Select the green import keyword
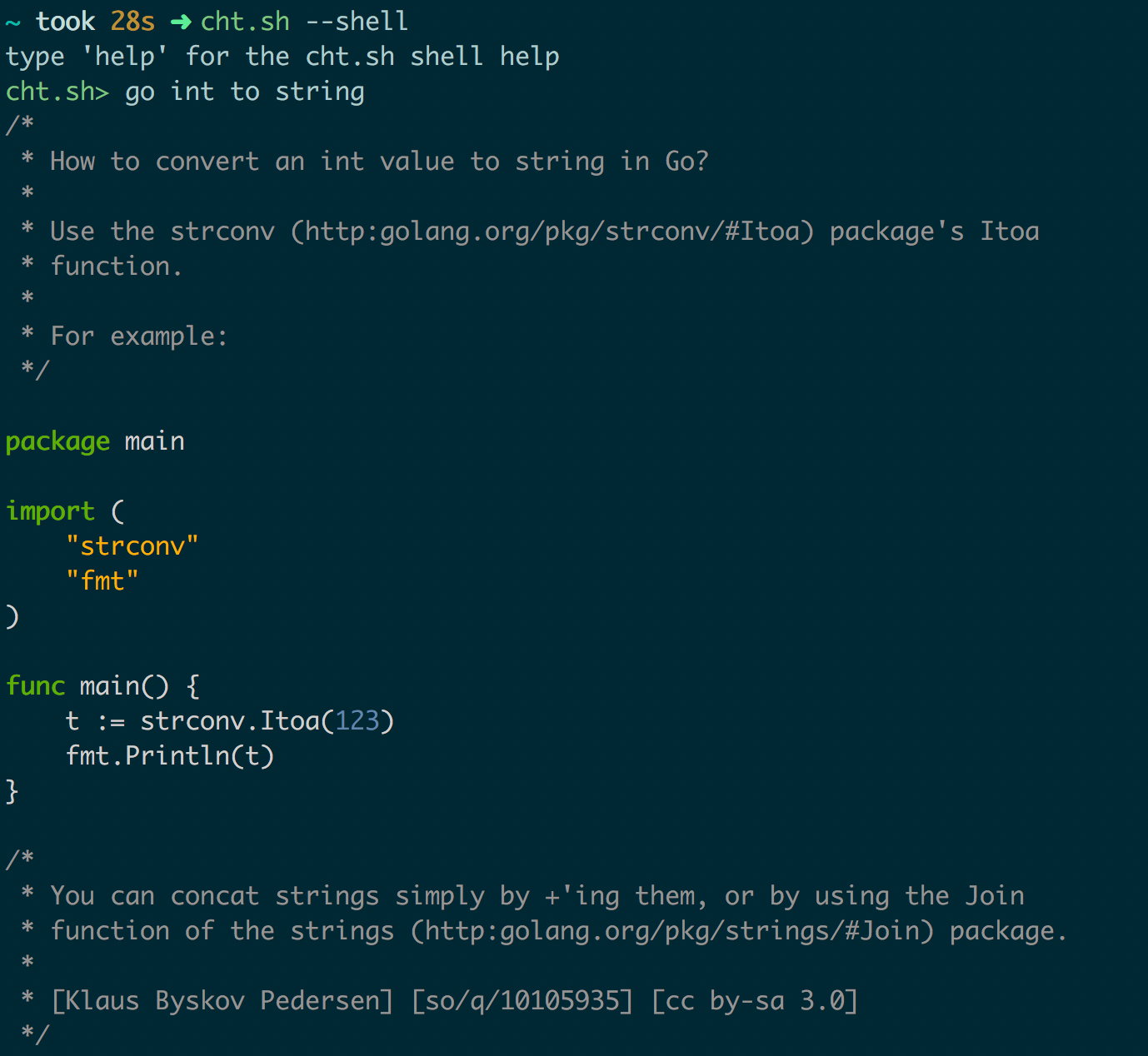Screen dimensions: 1148x1056 point(50,511)
